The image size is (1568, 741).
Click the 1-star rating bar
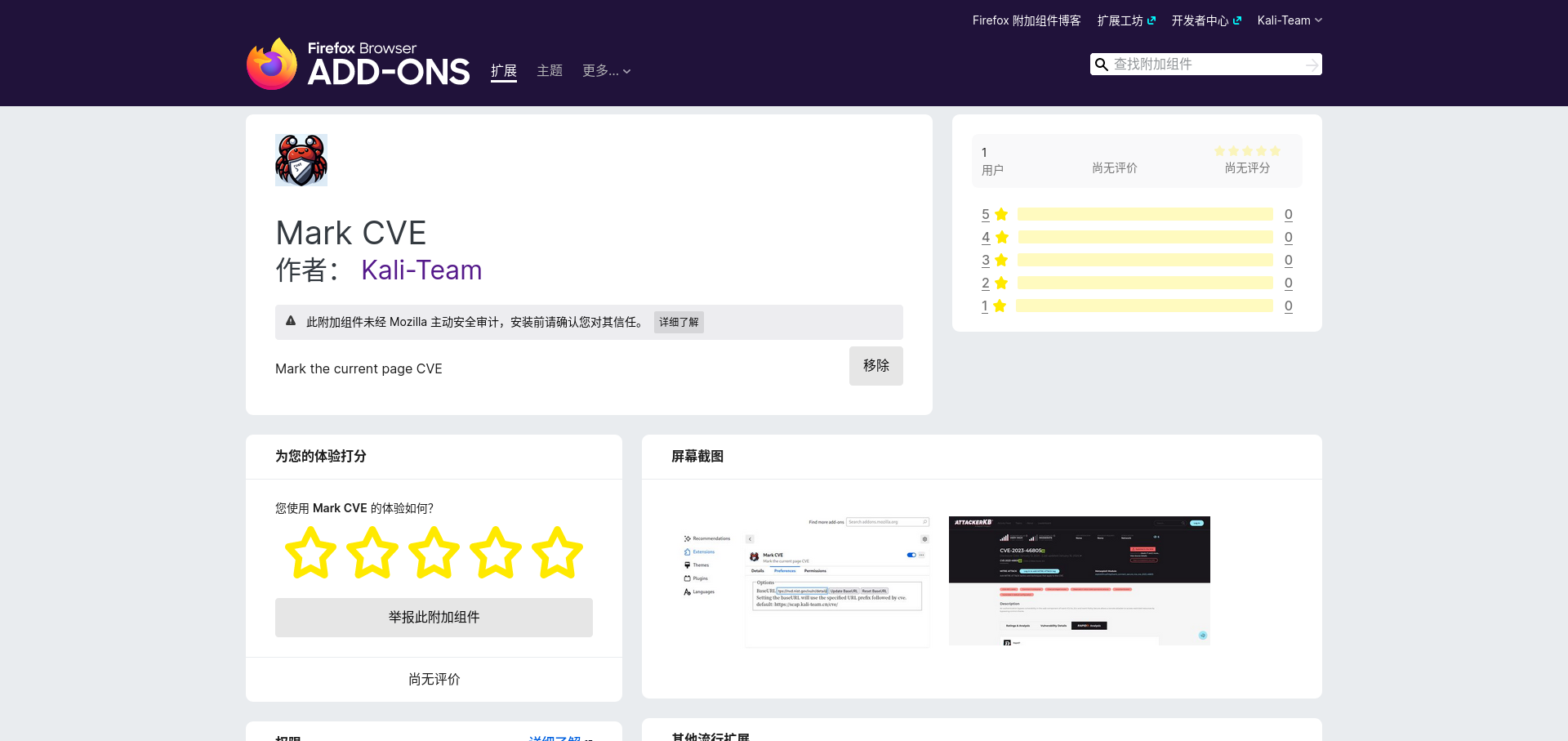point(1145,306)
